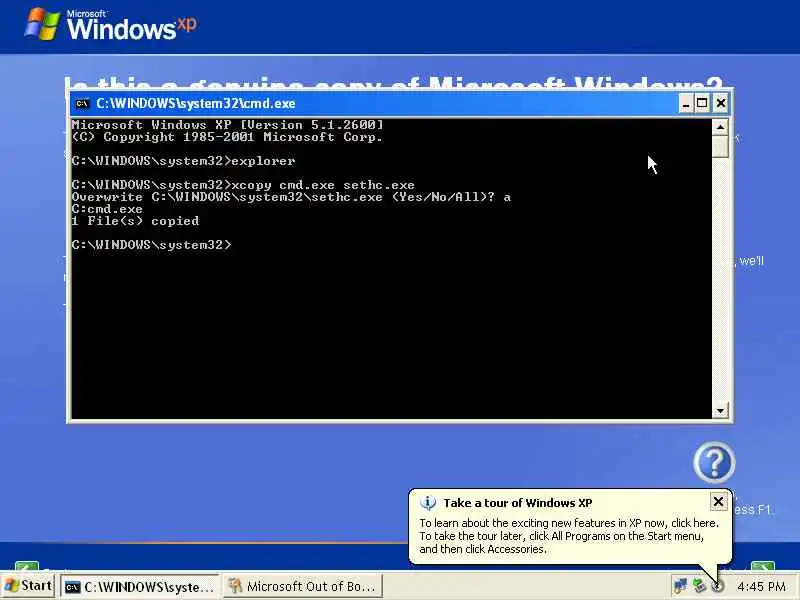The width and height of the screenshot is (800, 600).
Task: Switch to Microsoft Out of Box taskbar button
Action: pyautogui.click(x=303, y=587)
